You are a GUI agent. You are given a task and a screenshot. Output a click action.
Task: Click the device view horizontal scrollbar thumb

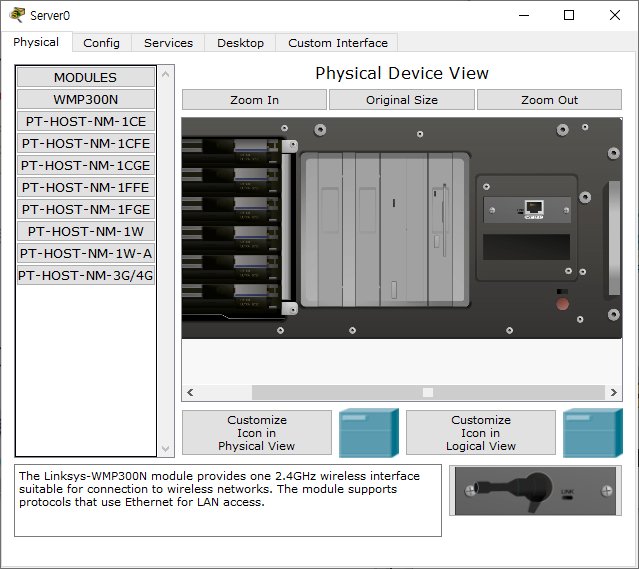coord(428,393)
